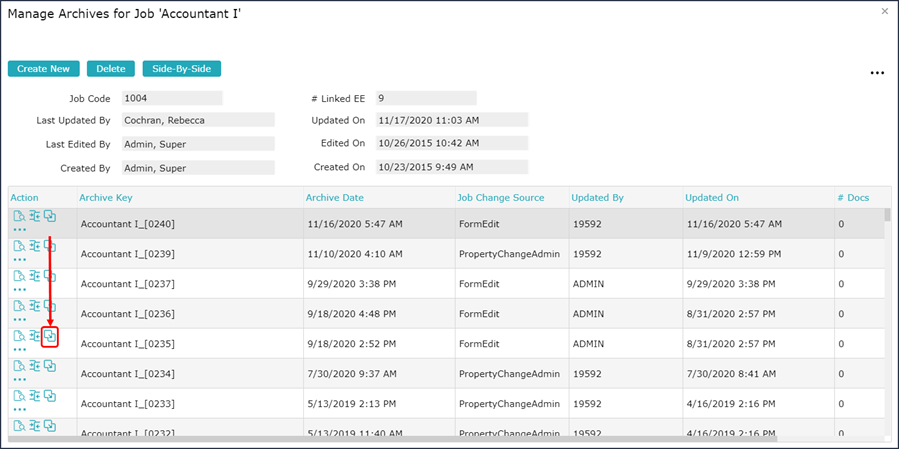The image size is (899, 449).
Task: Click the Job Change Source column header
Action: coord(500,198)
